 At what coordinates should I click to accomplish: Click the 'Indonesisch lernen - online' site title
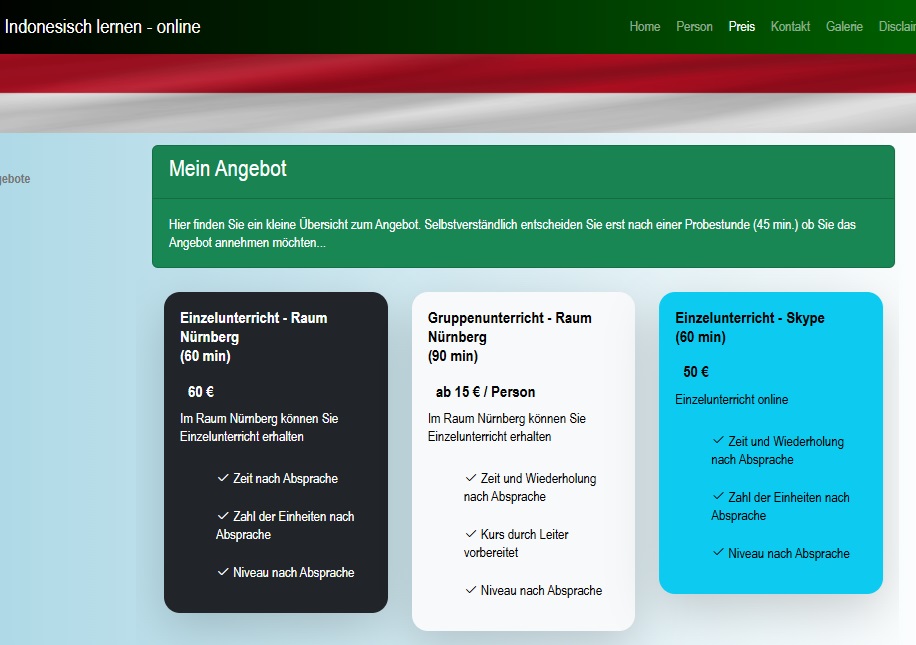coord(103,27)
